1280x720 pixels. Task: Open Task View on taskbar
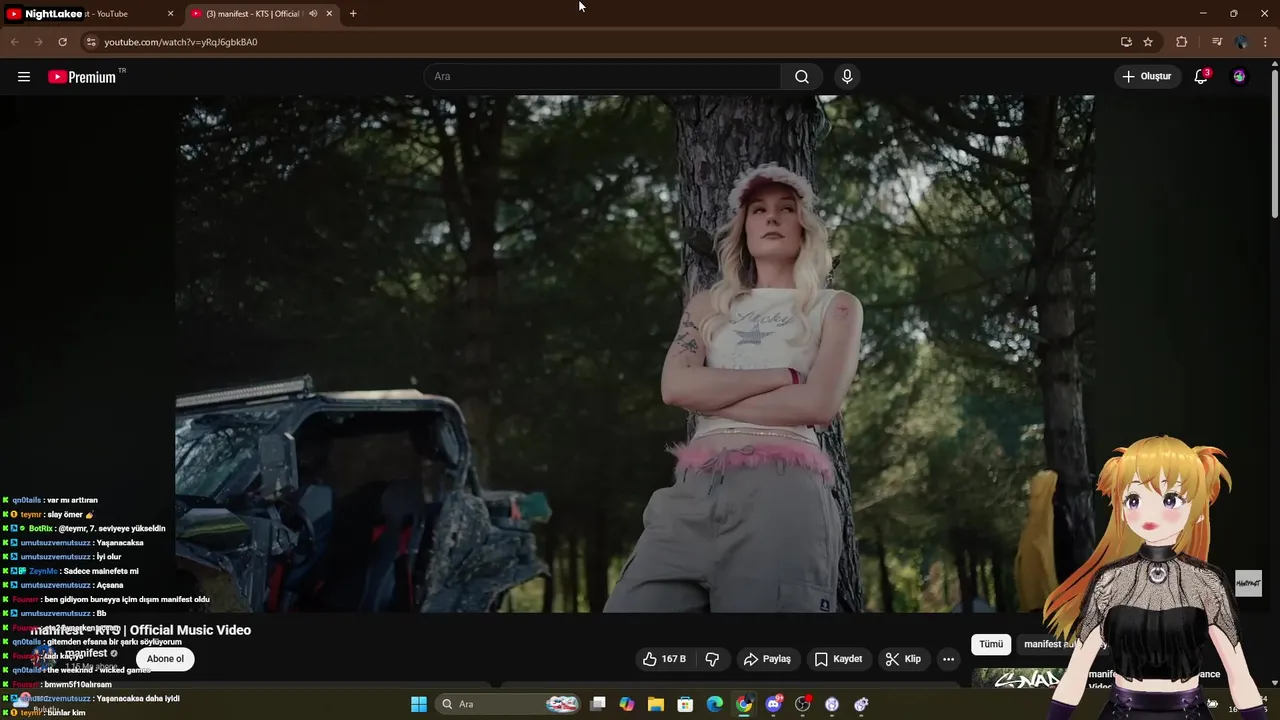tap(598, 704)
